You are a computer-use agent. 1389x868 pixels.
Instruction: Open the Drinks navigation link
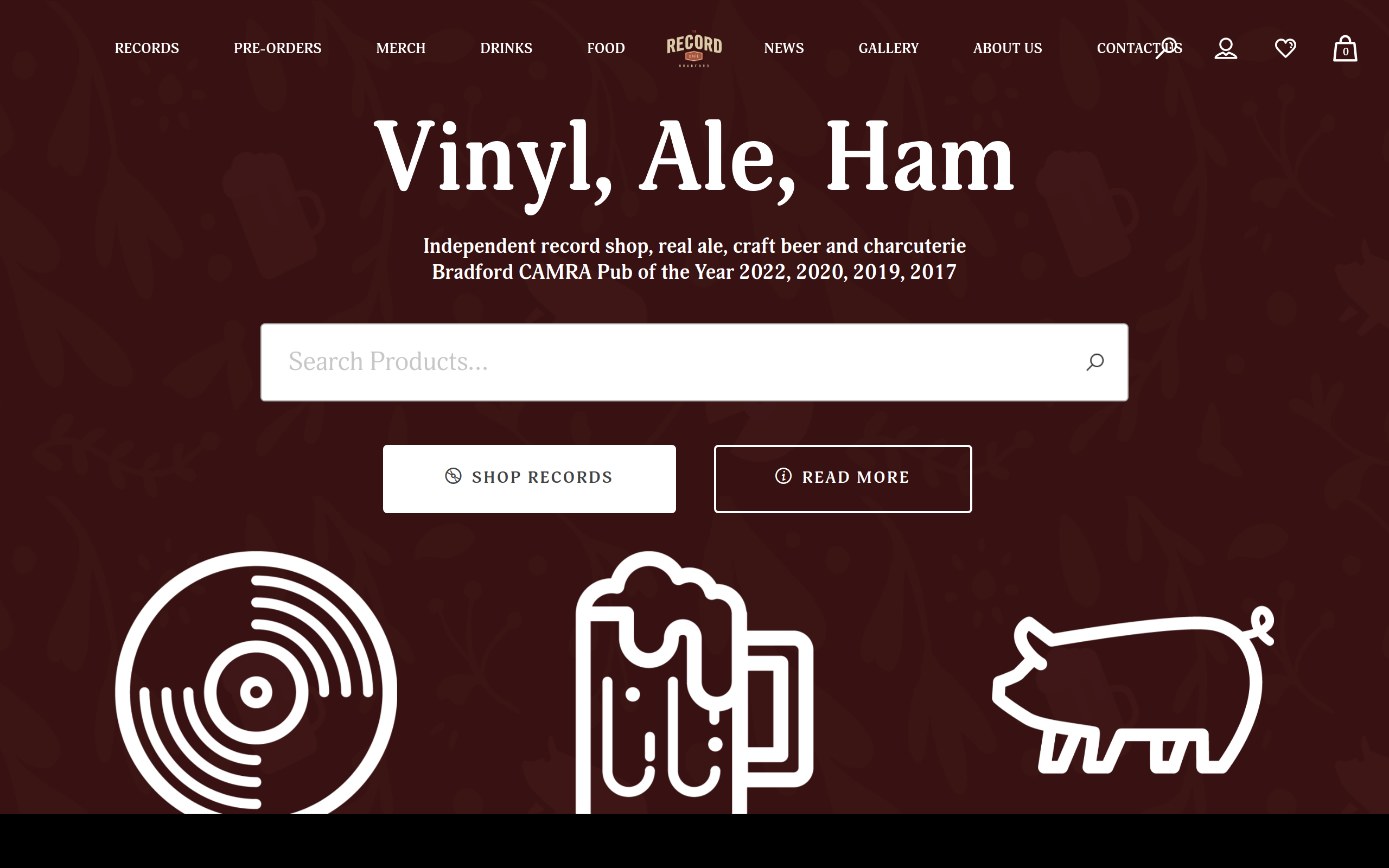coord(506,48)
